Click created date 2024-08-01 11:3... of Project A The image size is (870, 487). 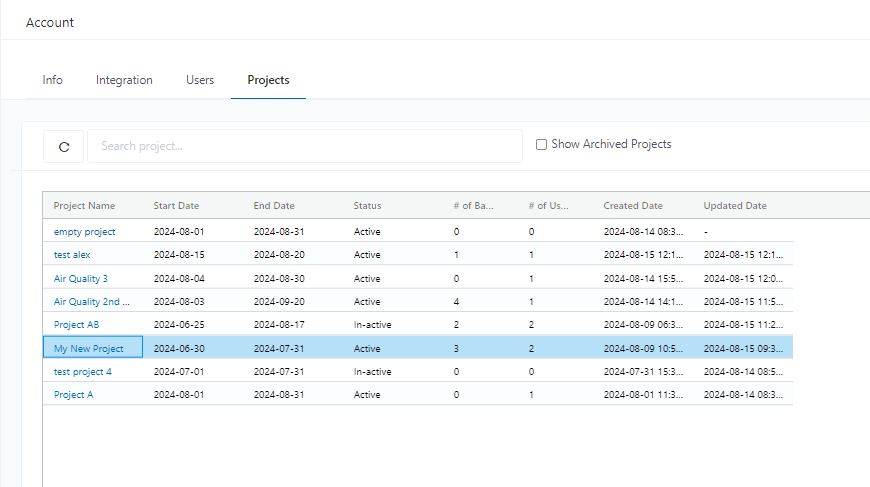tap(644, 395)
